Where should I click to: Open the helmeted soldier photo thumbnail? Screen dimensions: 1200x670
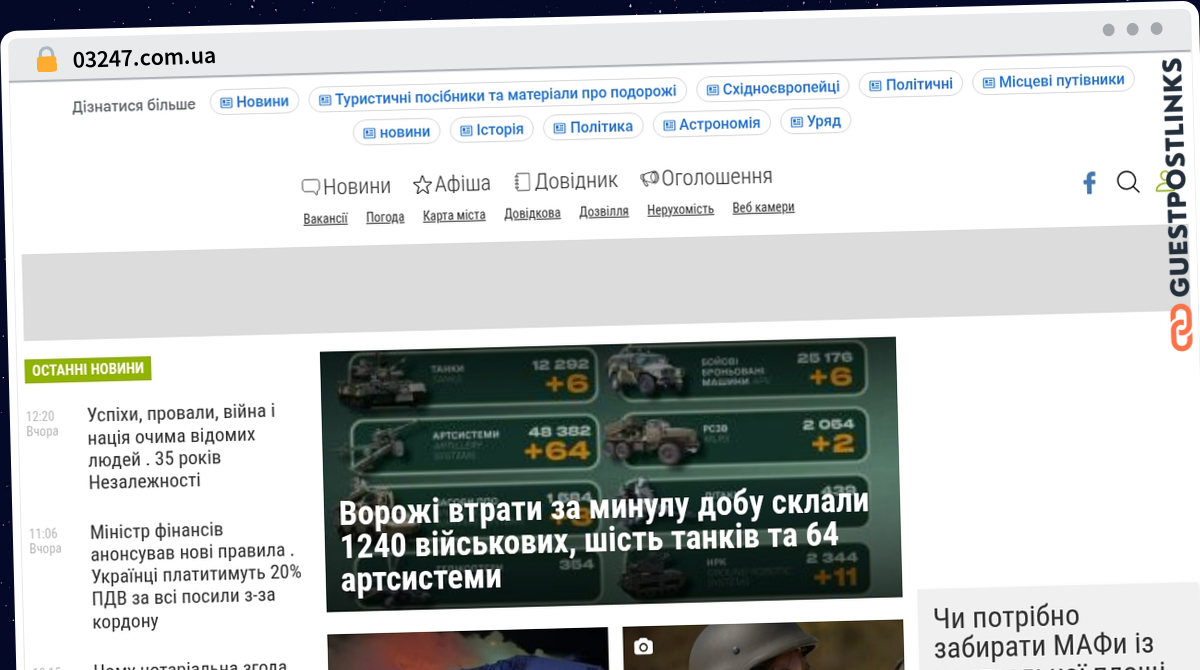coord(764,645)
